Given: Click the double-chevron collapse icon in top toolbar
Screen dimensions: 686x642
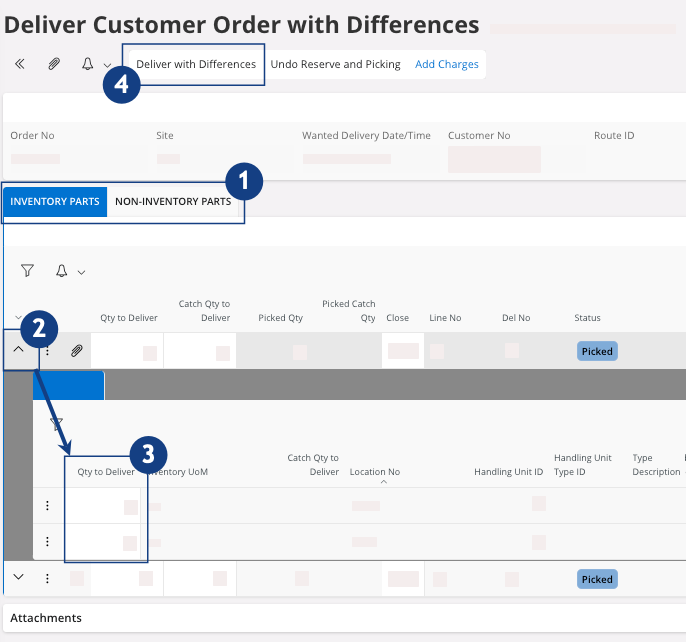Looking at the screenshot, I should tap(20, 64).
